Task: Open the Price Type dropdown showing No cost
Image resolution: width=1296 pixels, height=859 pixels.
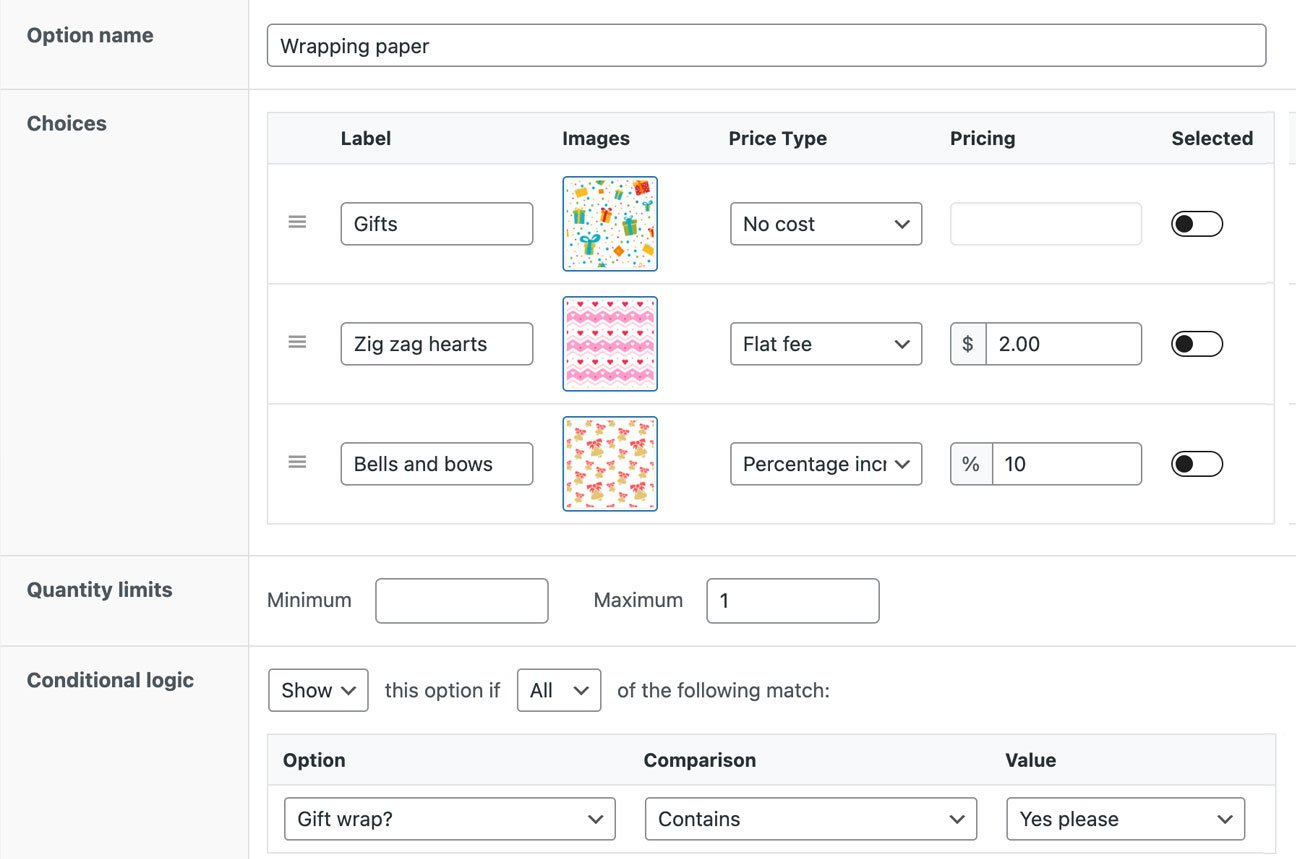Action: pos(825,223)
